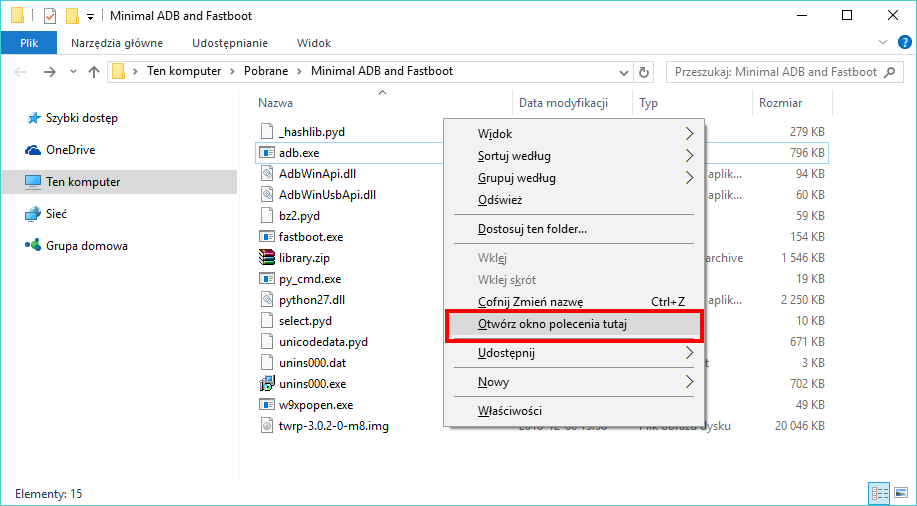Screen dimensions: 917x506
Task: Open the Udostępnianie ribbon tab
Action: [230, 43]
